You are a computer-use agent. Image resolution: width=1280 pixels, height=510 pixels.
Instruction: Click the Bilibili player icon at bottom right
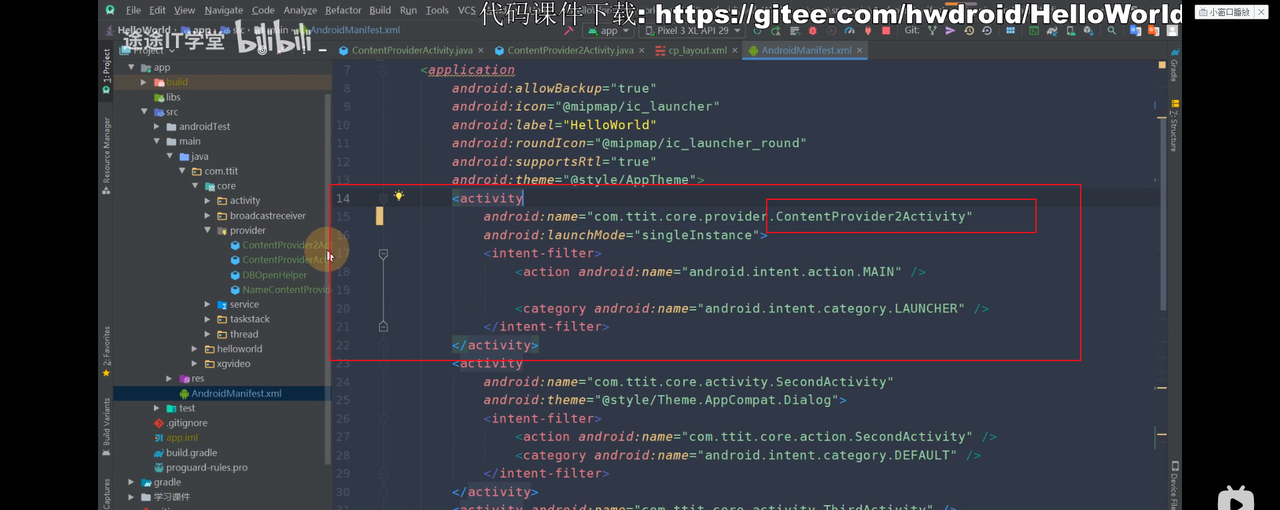click(1237, 497)
